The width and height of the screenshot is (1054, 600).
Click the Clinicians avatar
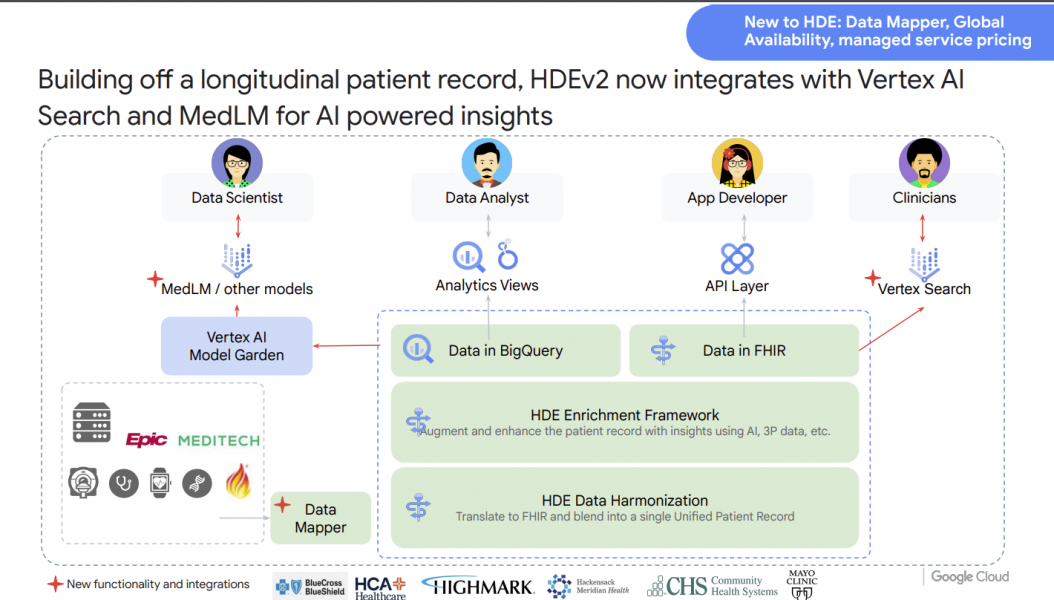pos(924,163)
